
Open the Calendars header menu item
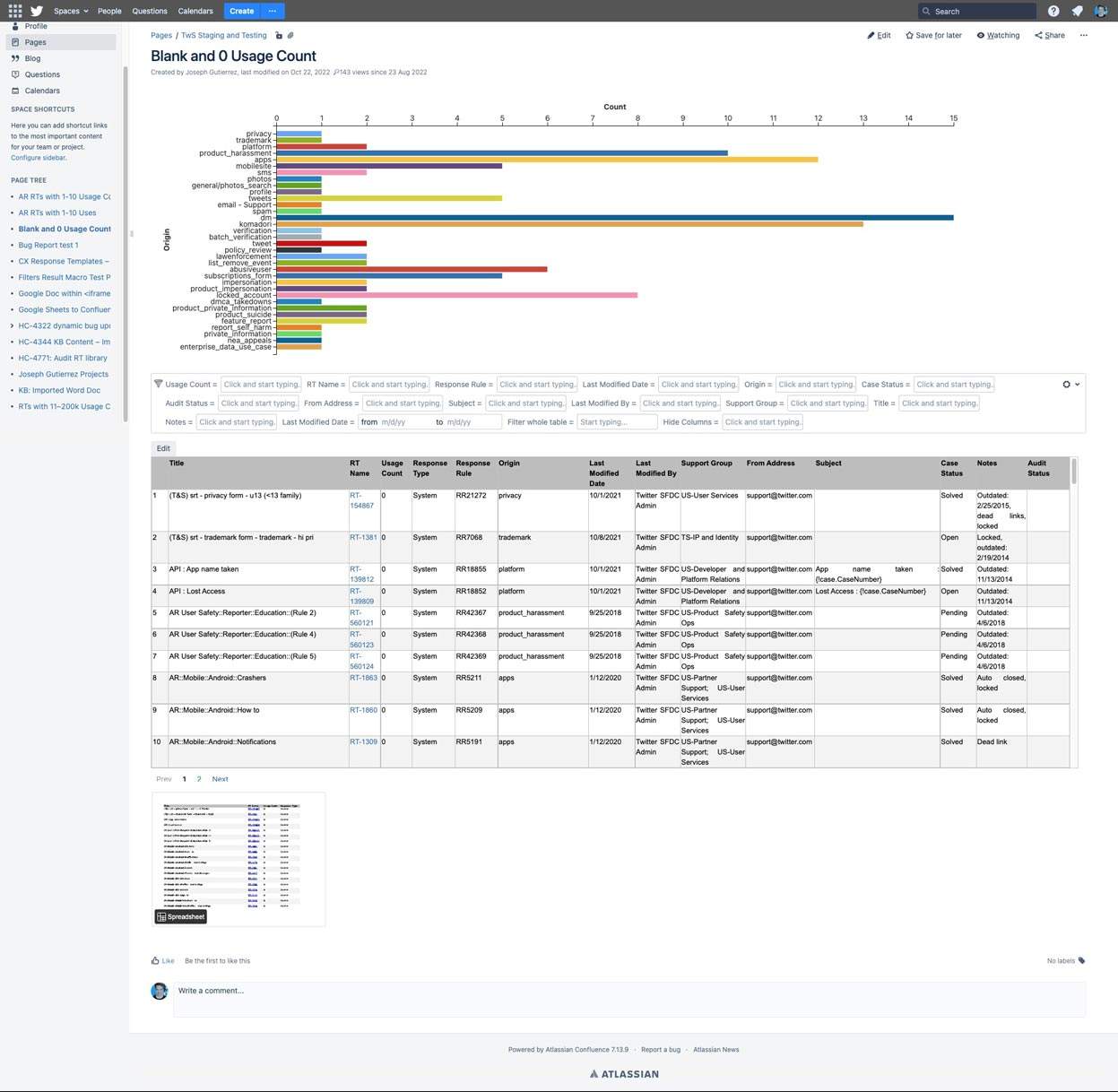click(195, 11)
